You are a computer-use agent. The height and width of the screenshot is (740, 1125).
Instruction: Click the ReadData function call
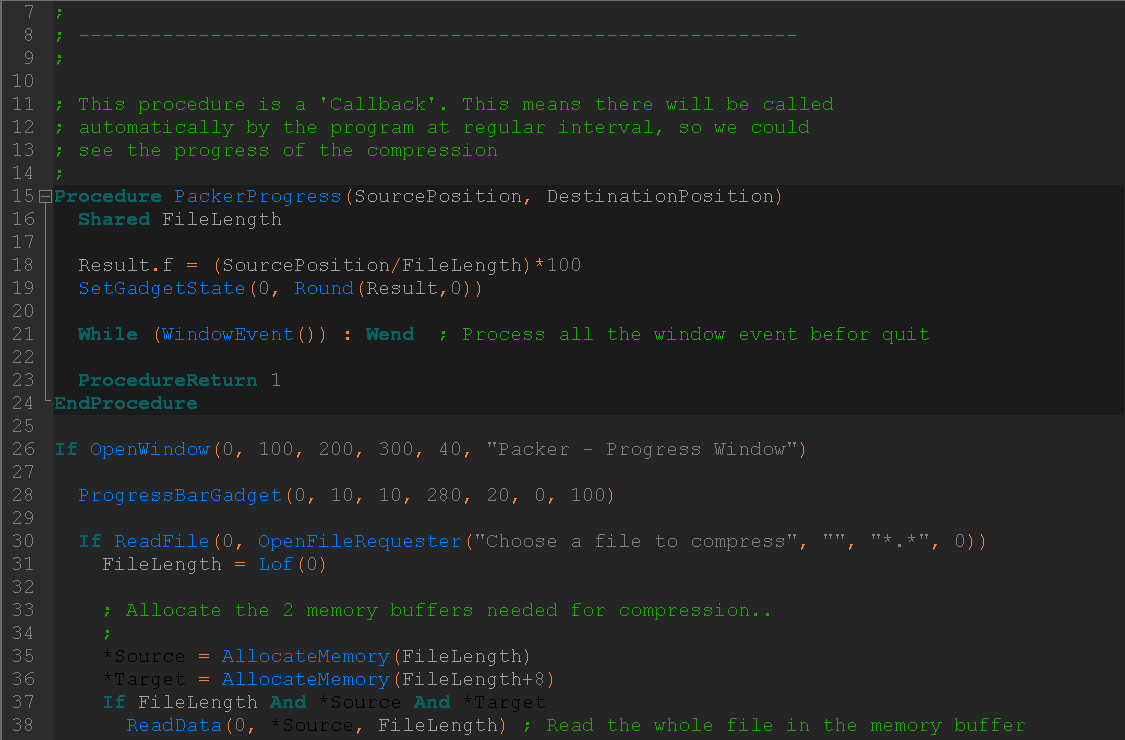tap(173, 726)
